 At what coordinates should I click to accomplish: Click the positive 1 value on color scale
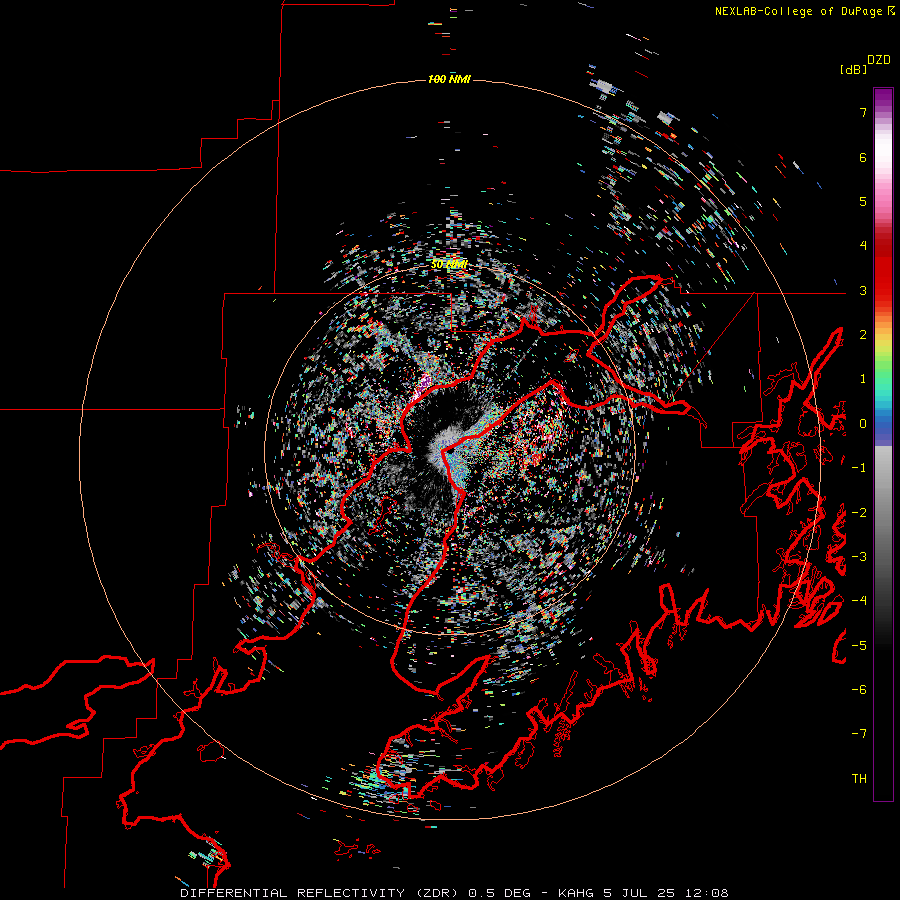863,379
